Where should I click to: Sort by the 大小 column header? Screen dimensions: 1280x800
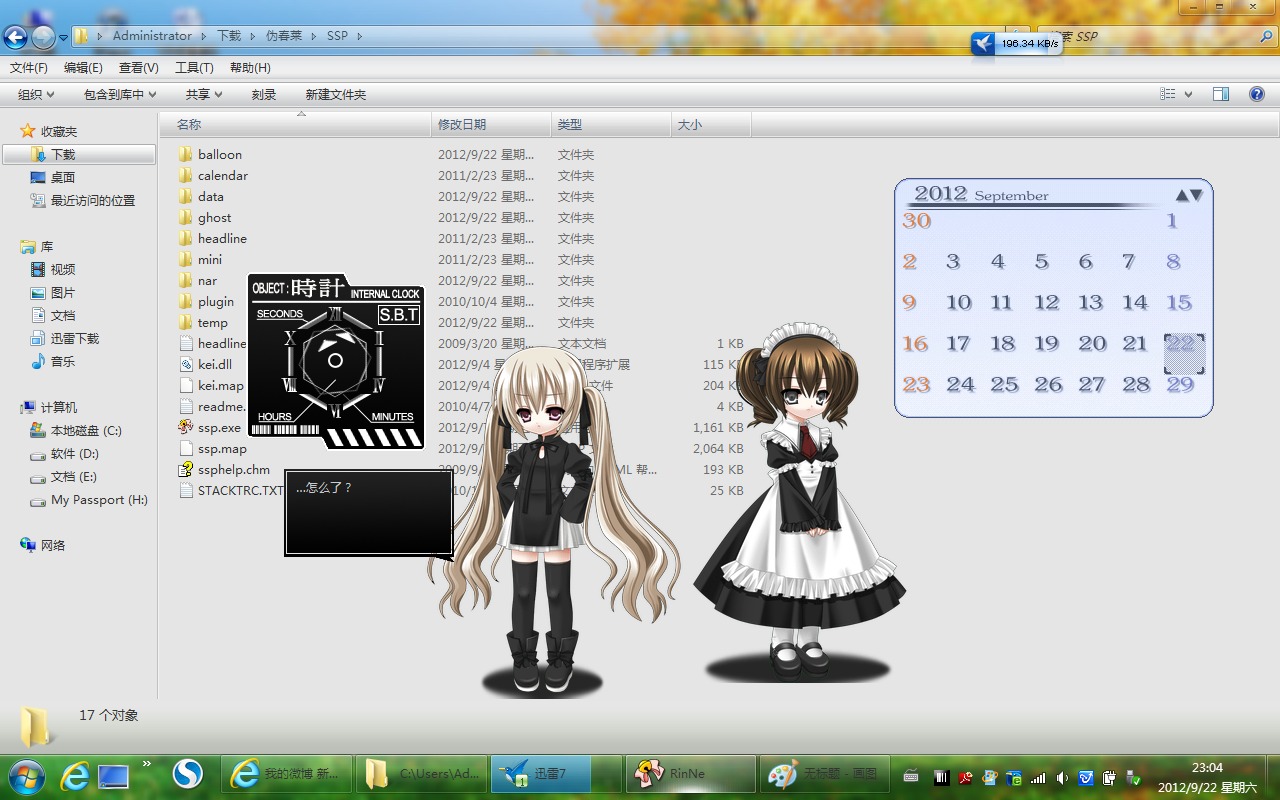tap(711, 125)
